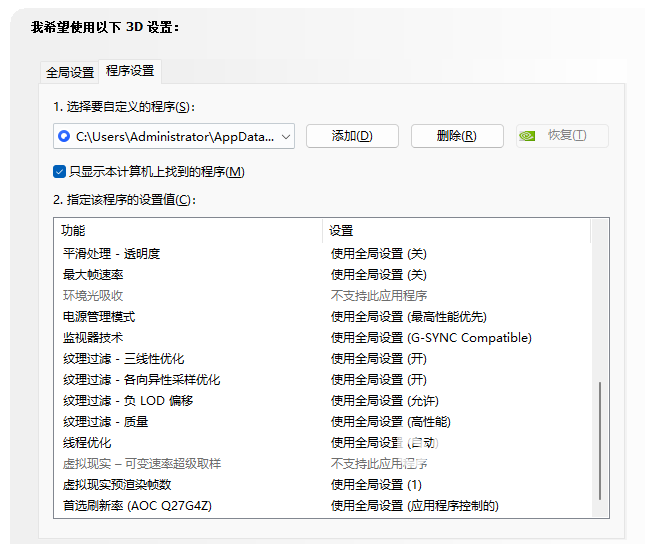Screen dimensions: 645x544
Task: Open the 最大帧速率 setting value
Action: click(x=378, y=275)
